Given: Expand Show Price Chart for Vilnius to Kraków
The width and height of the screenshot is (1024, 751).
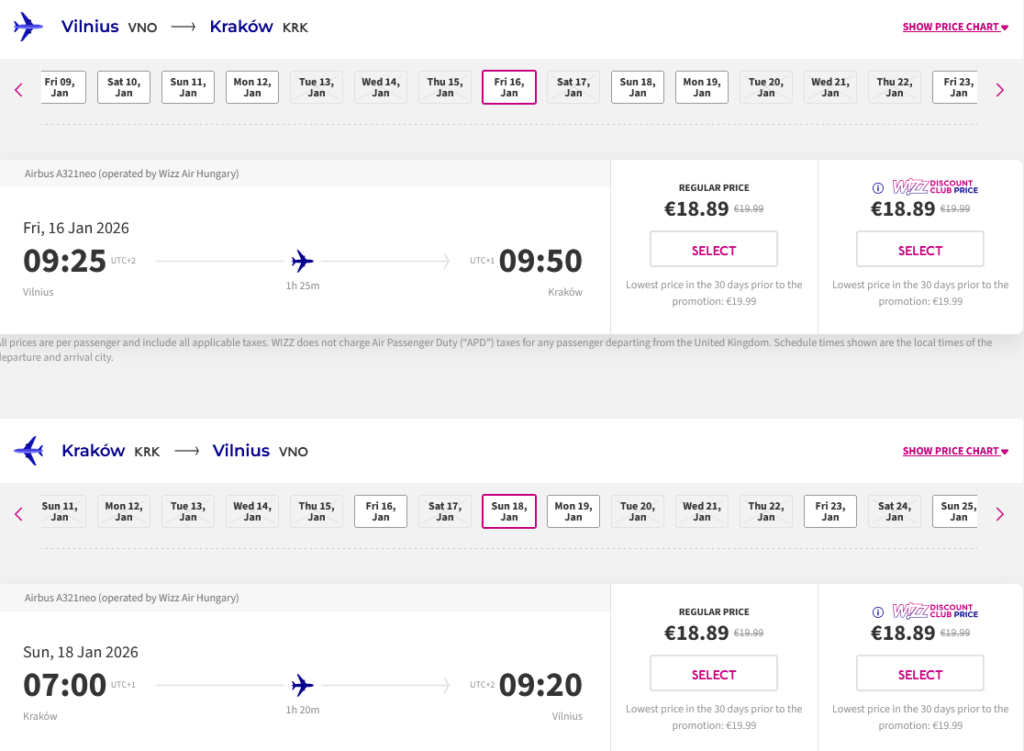Looking at the screenshot, I should tap(955, 27).
